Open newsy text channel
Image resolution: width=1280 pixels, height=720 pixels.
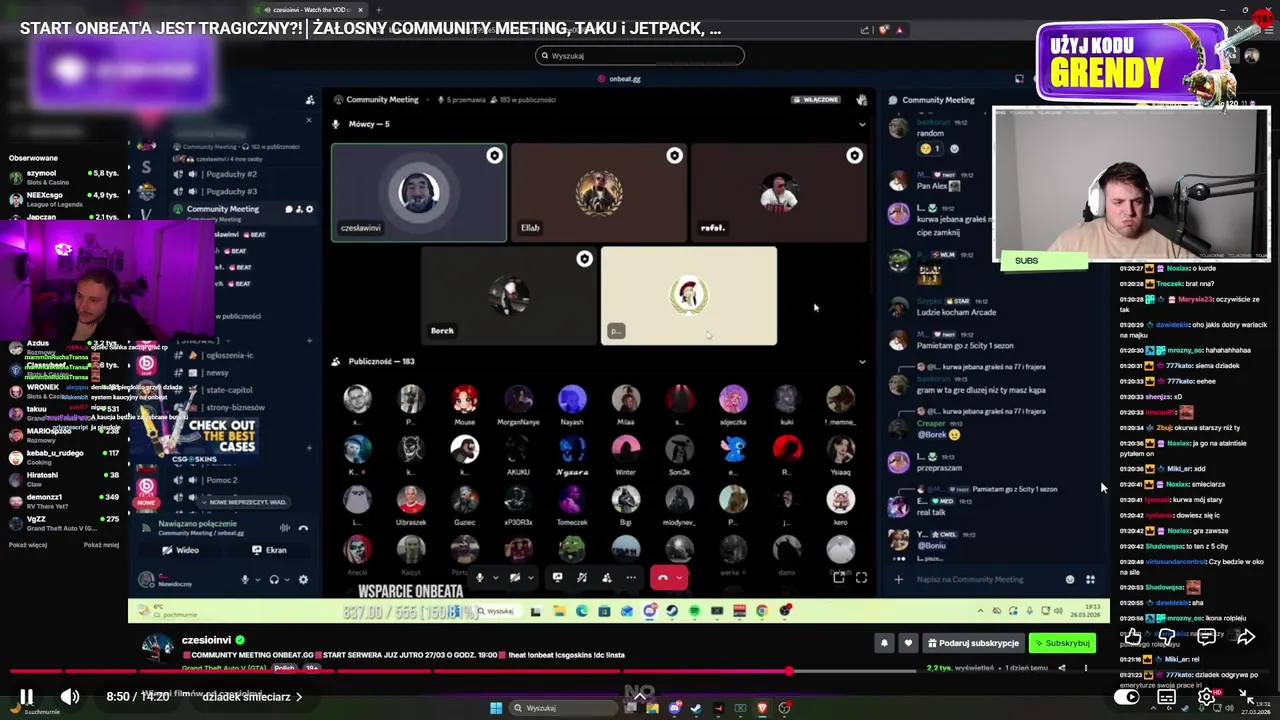click(x=217, y=373)
